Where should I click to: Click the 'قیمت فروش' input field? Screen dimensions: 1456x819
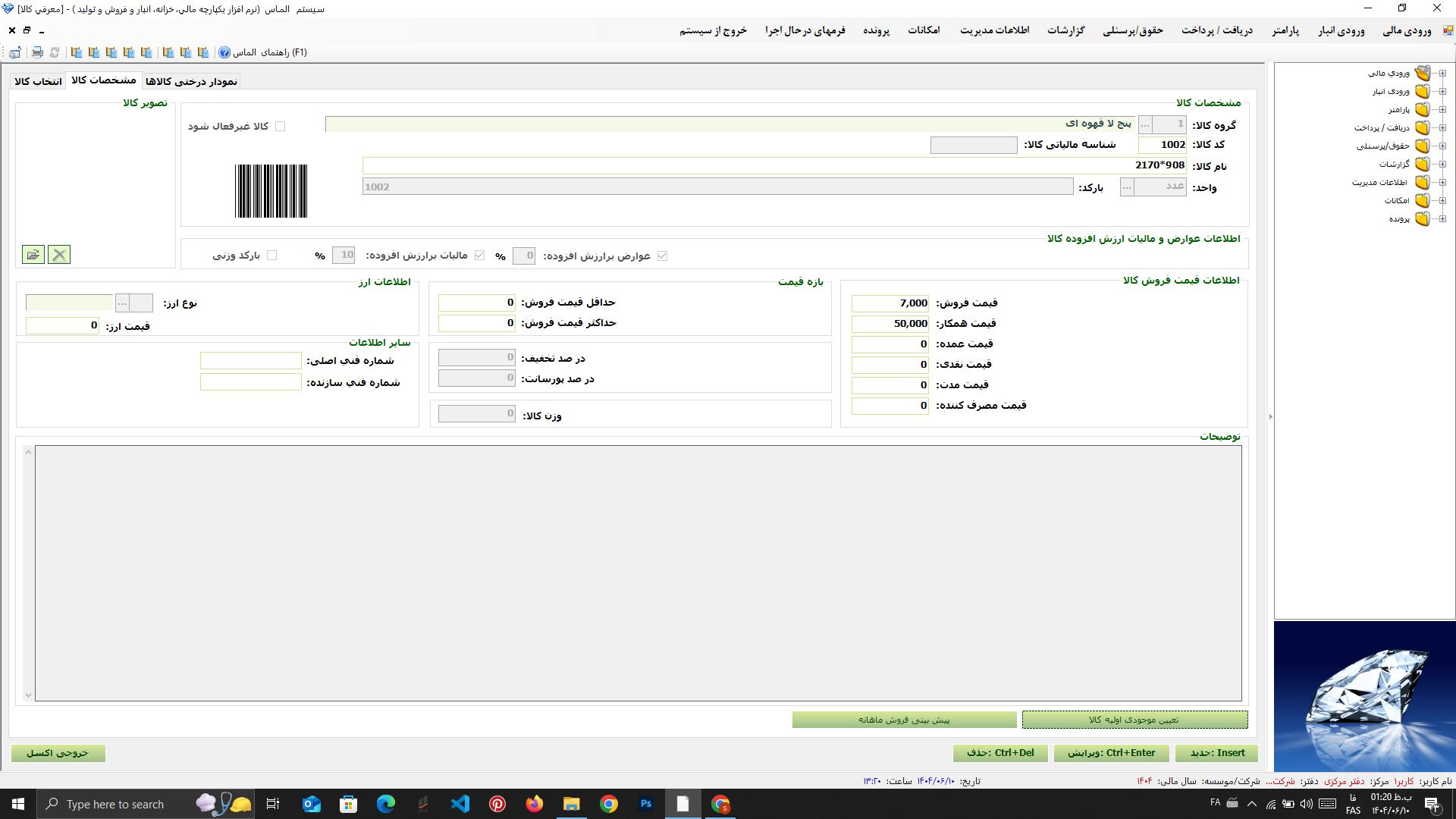tap(890, 303)
